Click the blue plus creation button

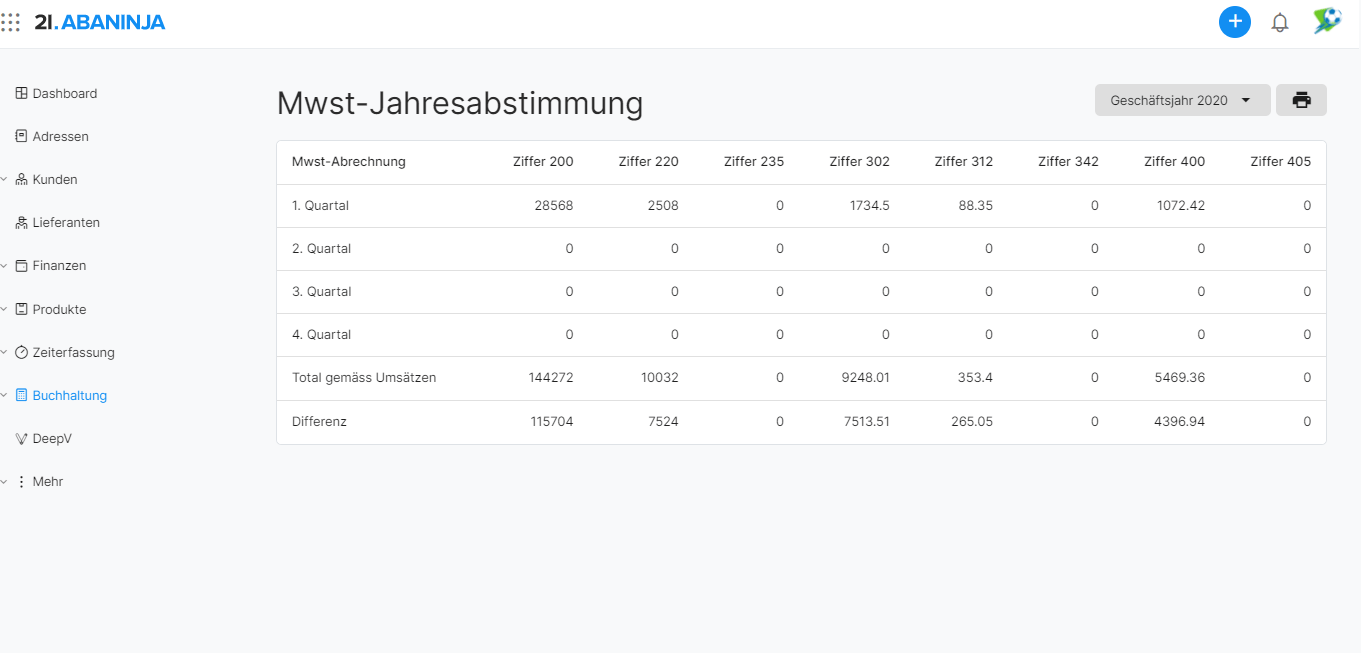[x=1234, y=21]
